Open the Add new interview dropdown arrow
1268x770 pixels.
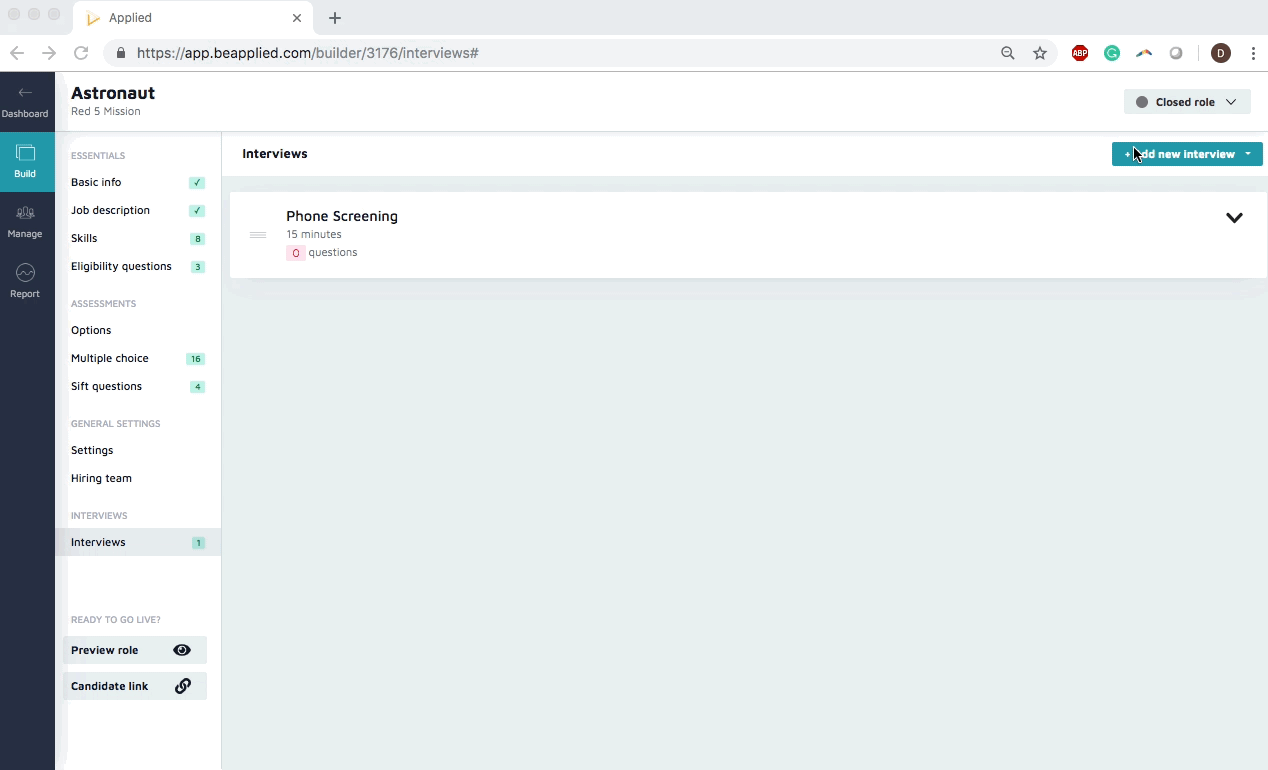(x=1248, y=154)
